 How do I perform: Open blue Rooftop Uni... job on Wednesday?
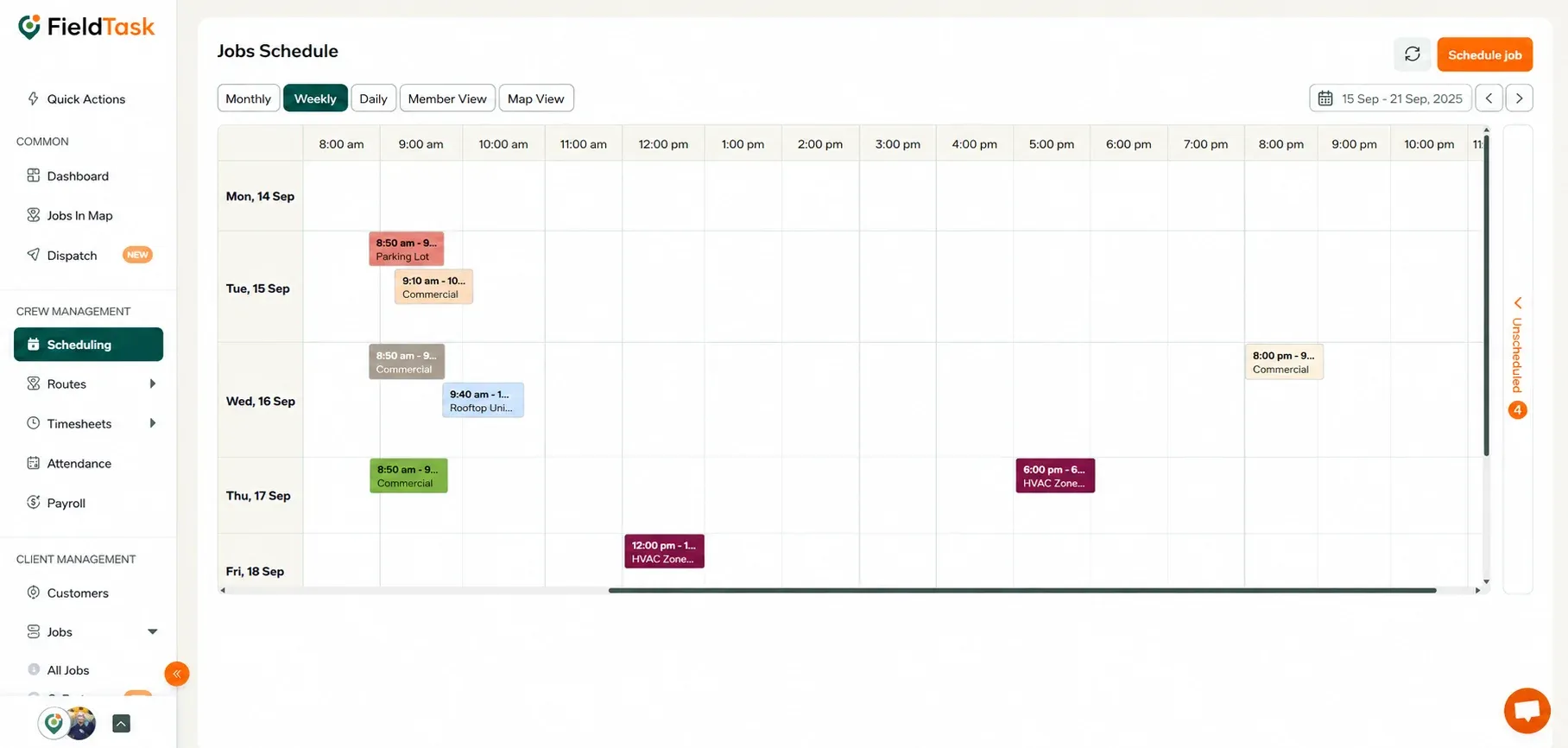point(483,401)
